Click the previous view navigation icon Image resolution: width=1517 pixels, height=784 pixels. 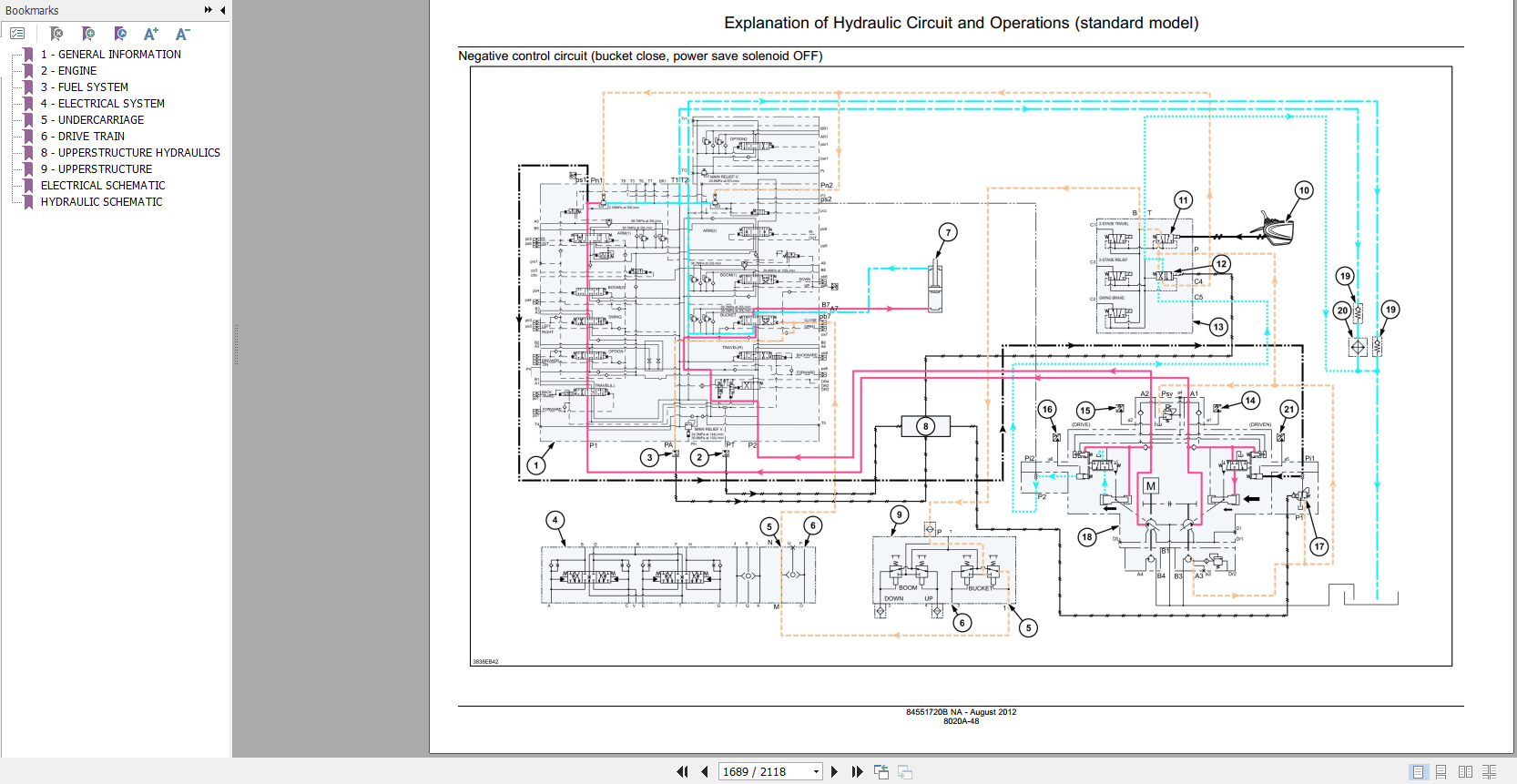[881, 771]
